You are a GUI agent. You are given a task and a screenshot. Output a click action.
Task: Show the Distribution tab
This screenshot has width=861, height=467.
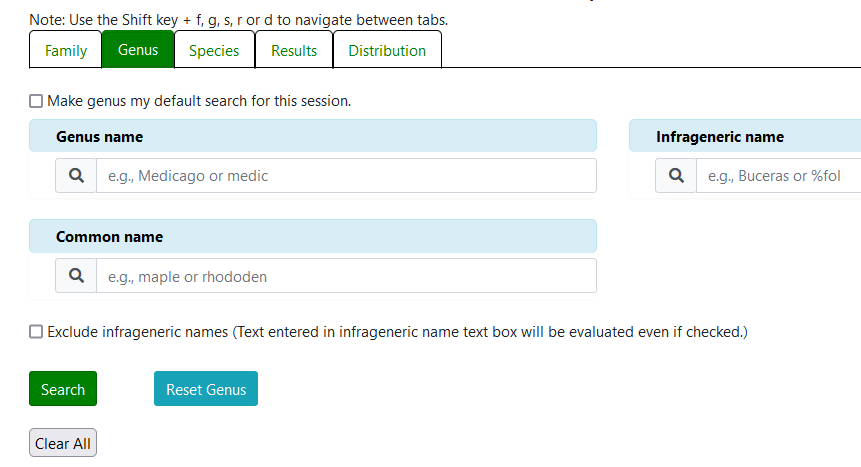point(387,51)
